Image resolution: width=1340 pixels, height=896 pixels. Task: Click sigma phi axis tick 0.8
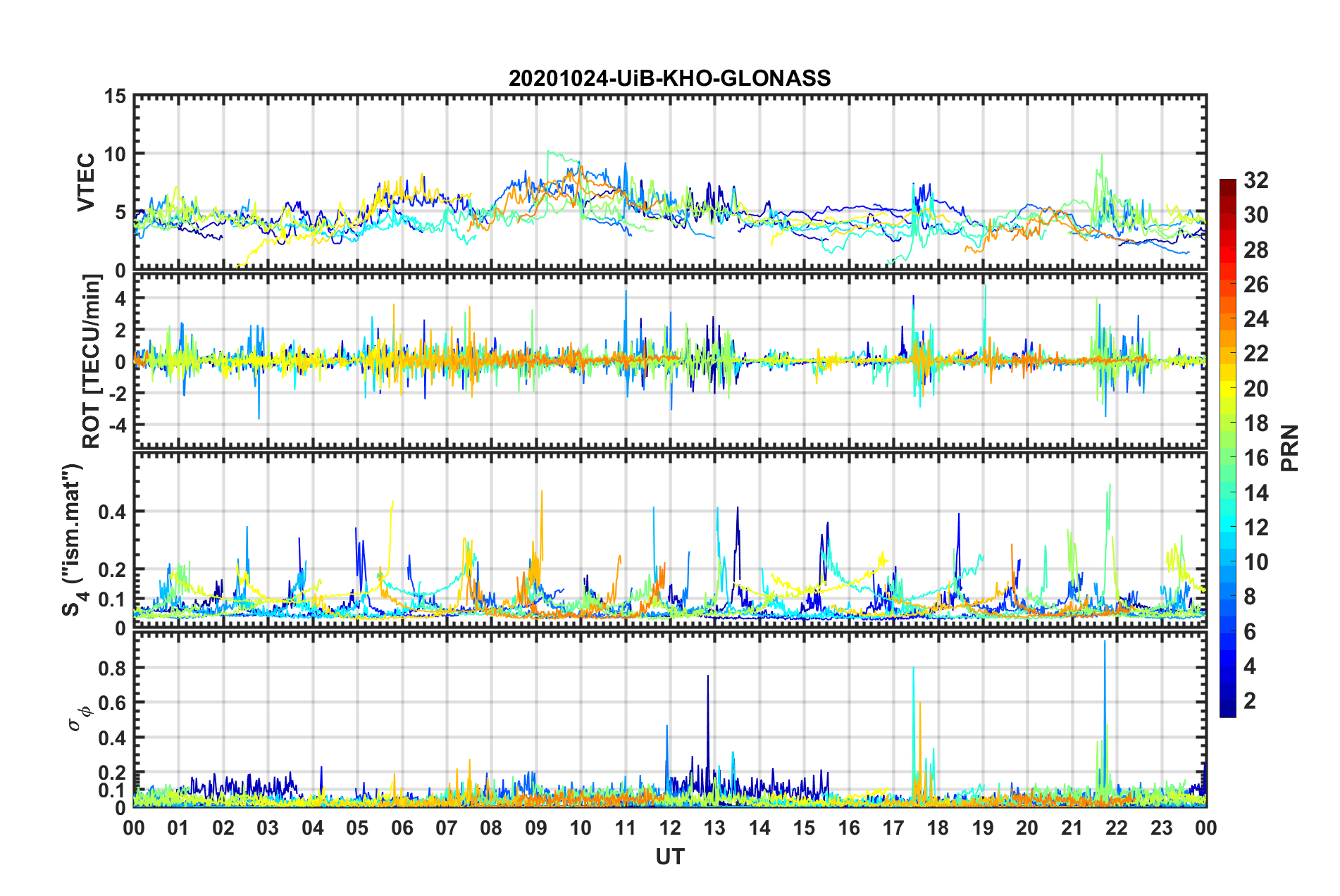coord(112,667)
